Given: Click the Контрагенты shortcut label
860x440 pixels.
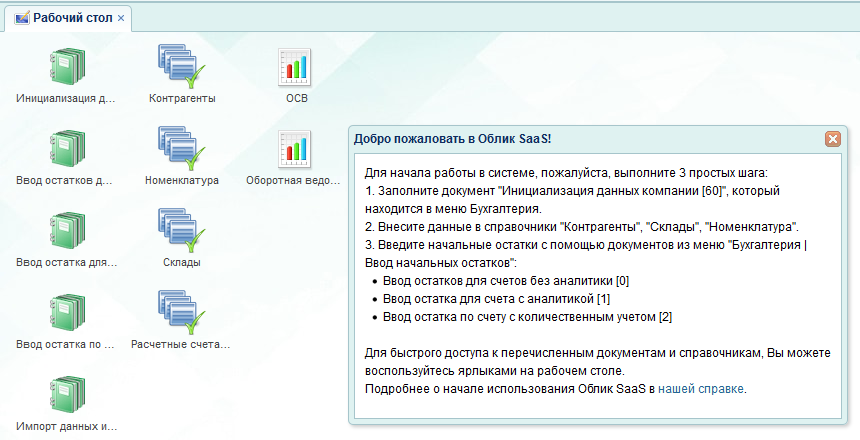Looking at the screenshot, I should coord(182,99).
